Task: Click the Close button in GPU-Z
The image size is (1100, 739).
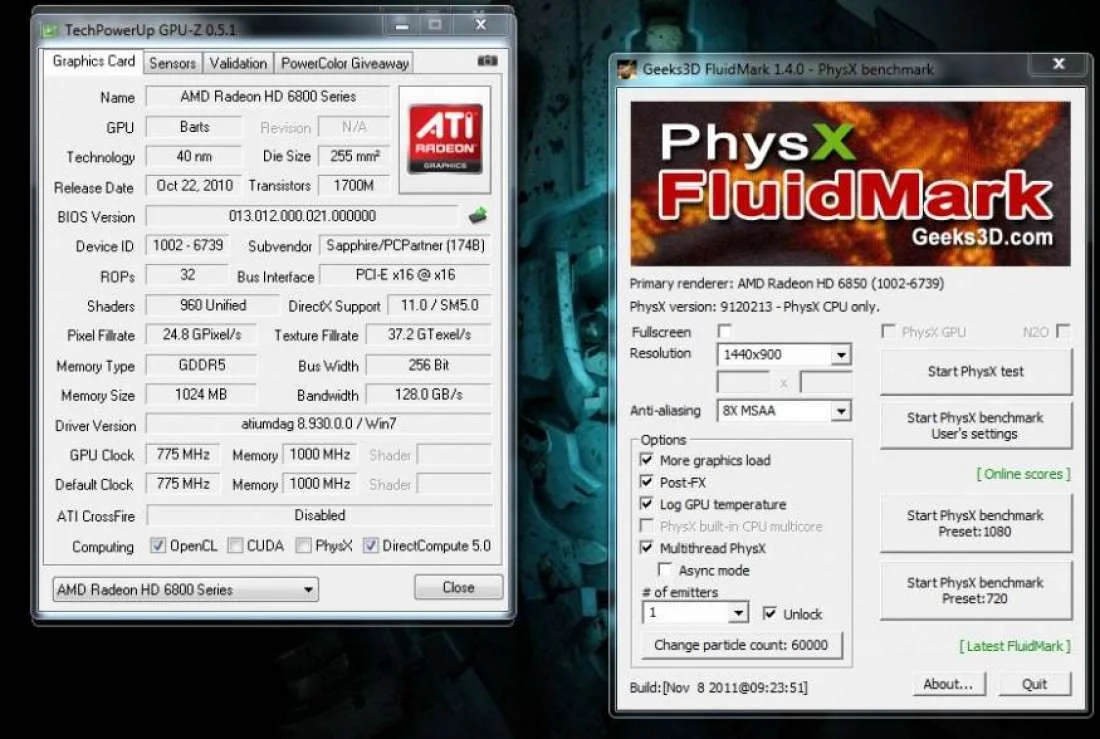Action: (x=458, y=587)
